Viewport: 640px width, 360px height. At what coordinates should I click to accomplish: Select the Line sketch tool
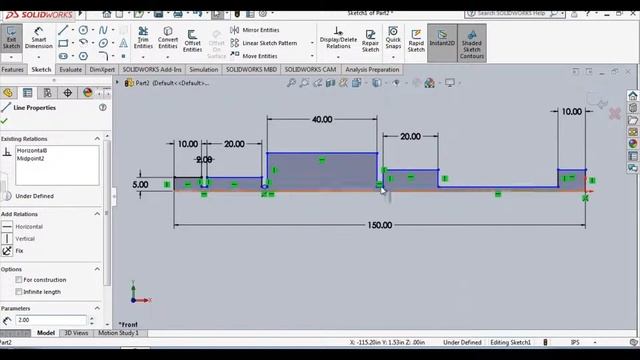point(63,30)
